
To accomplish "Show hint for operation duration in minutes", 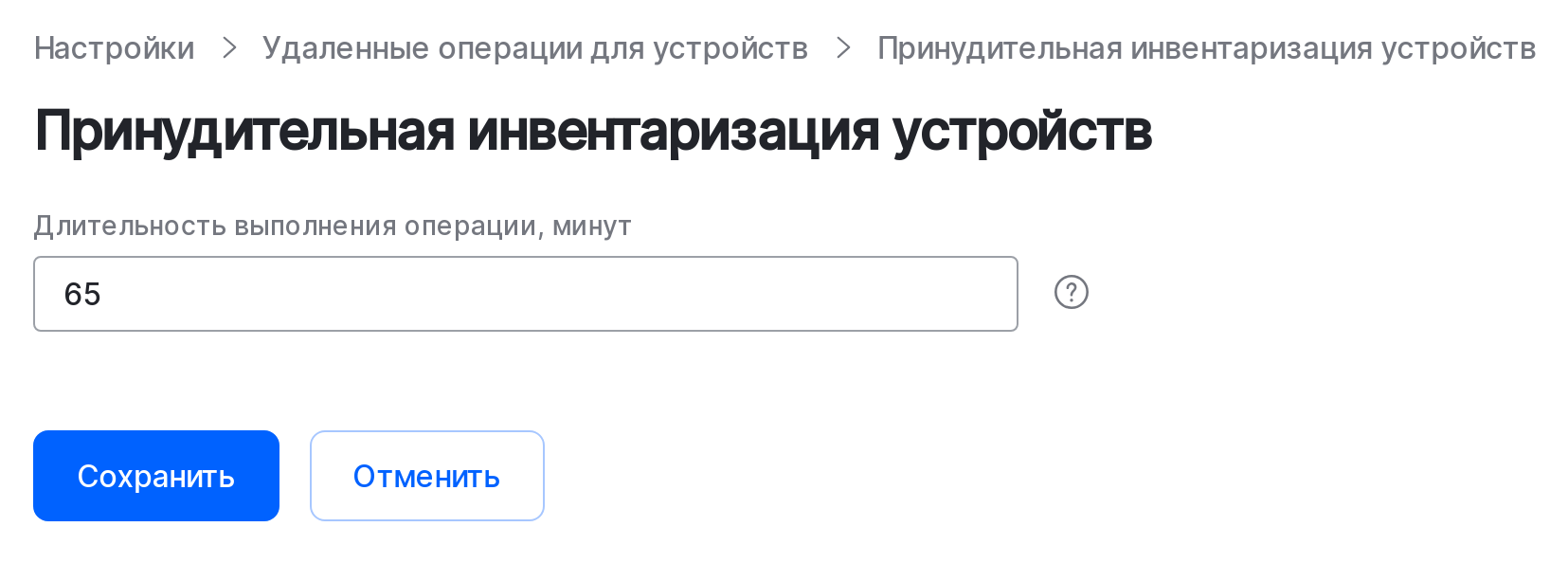I will [x=1072, y=292].
